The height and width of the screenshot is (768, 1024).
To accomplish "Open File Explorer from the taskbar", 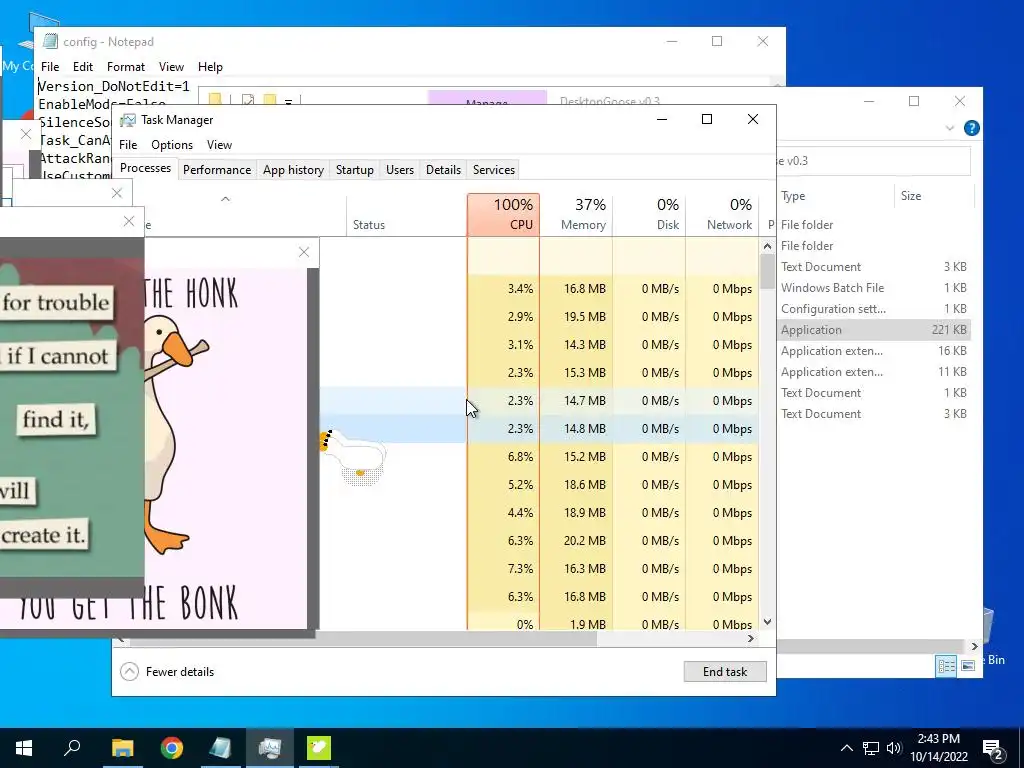I will (x=122, y=748).
